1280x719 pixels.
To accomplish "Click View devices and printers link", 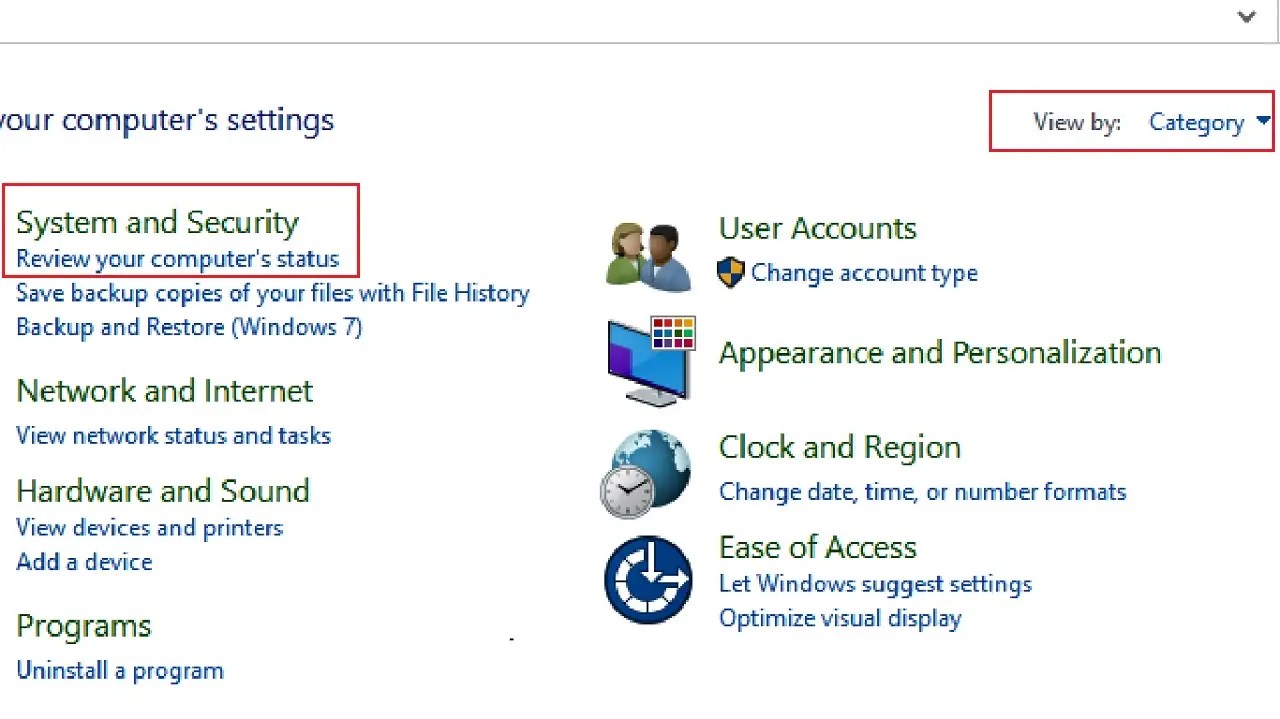I will (149, 528).
